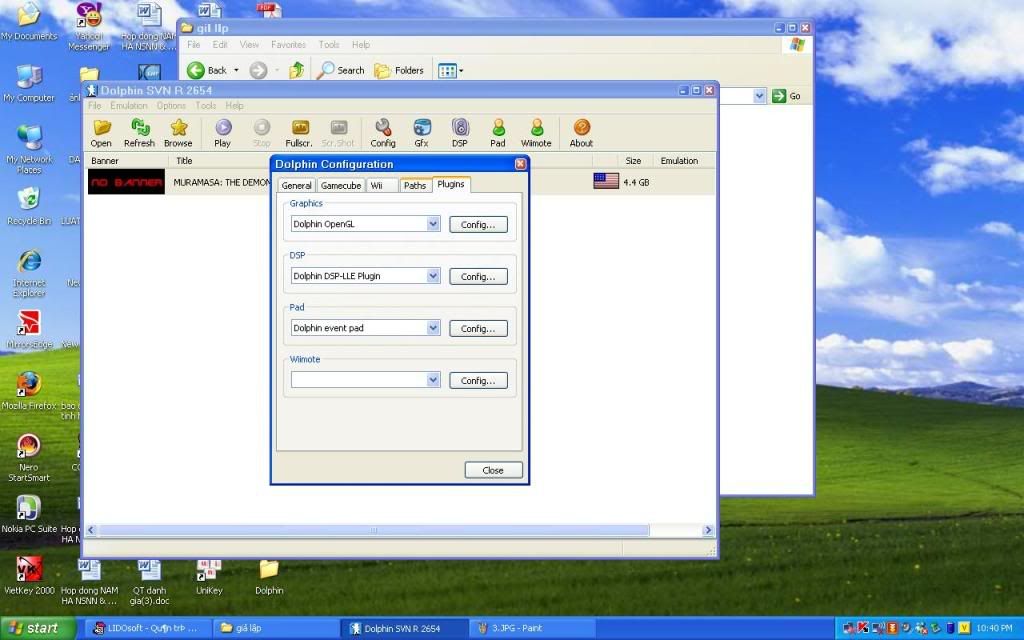Screen dimensions: 1024x640
Task: Switch to the Gamecube tab
Action: (x=341, y=185)
